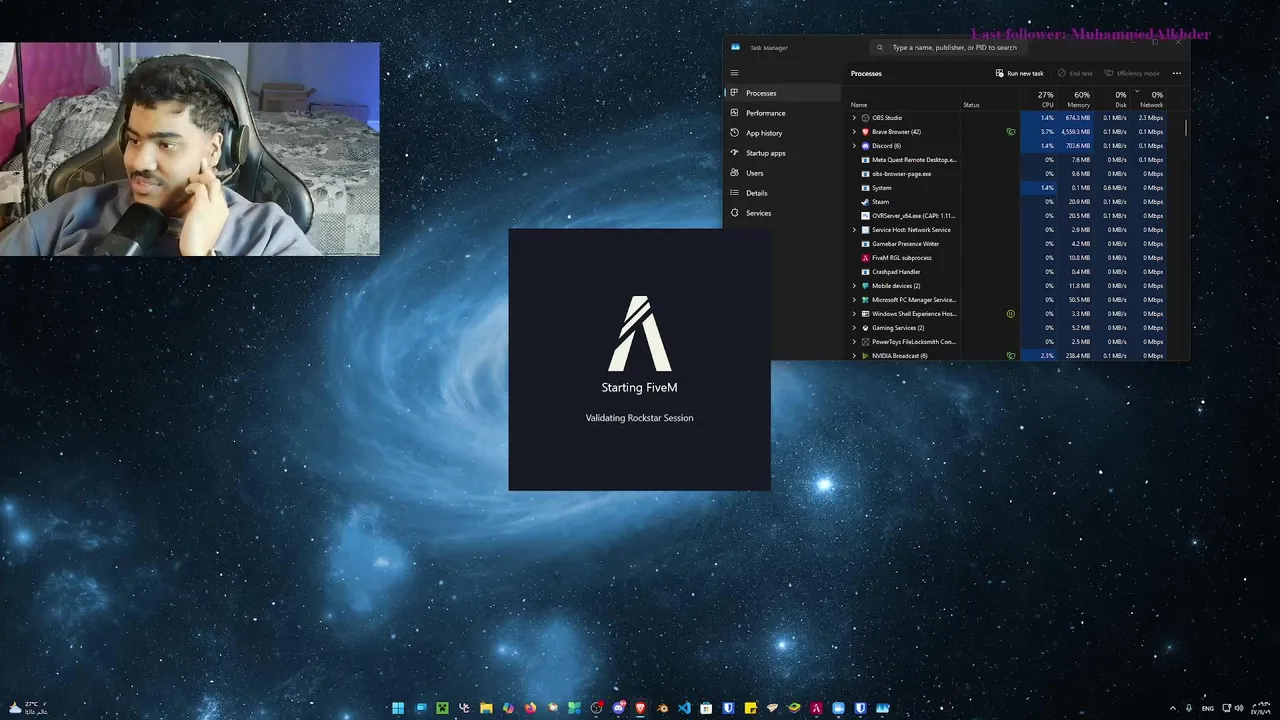Open Visual Studio Code from taskbar
Image resolution: width=1280 pixels, height=720 pixels.
point(684,708)
